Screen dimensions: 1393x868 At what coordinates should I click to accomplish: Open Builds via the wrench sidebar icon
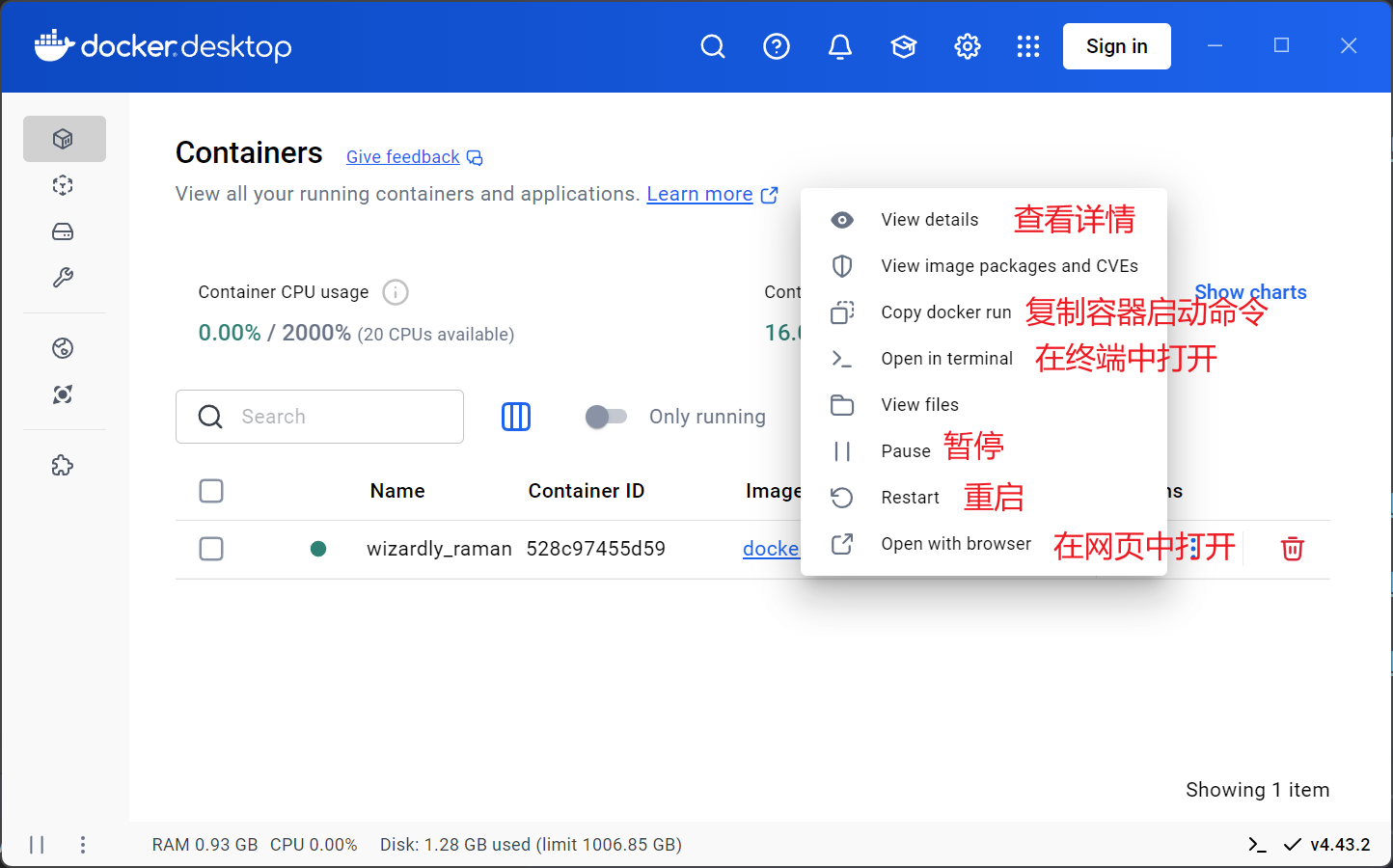point(64,277)
